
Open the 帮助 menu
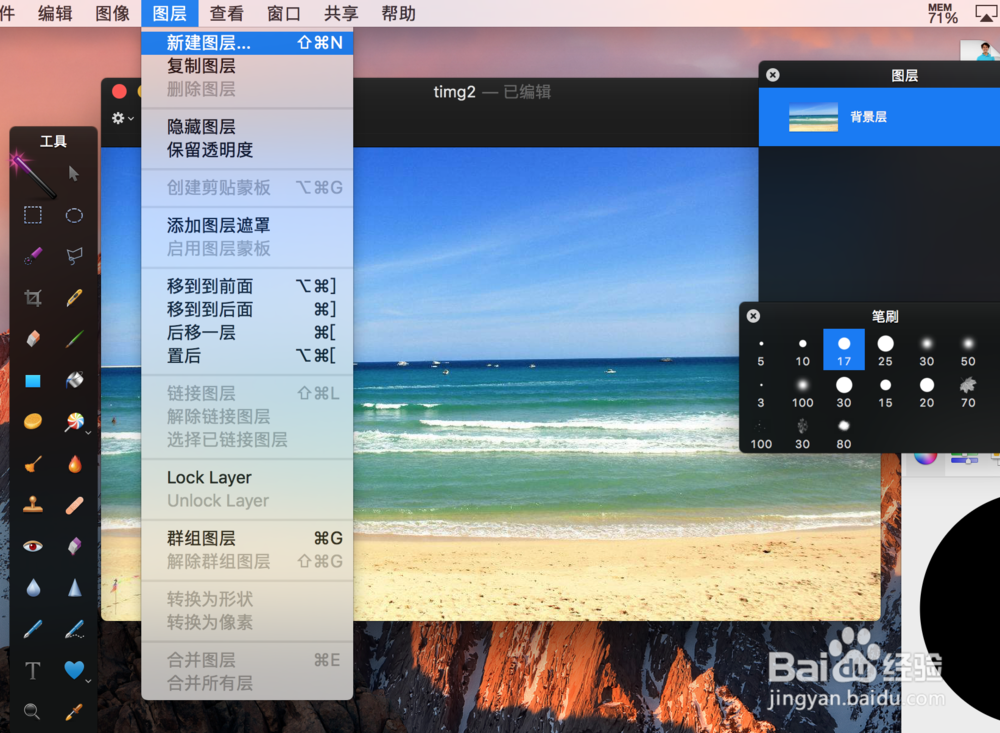(399, 13)
